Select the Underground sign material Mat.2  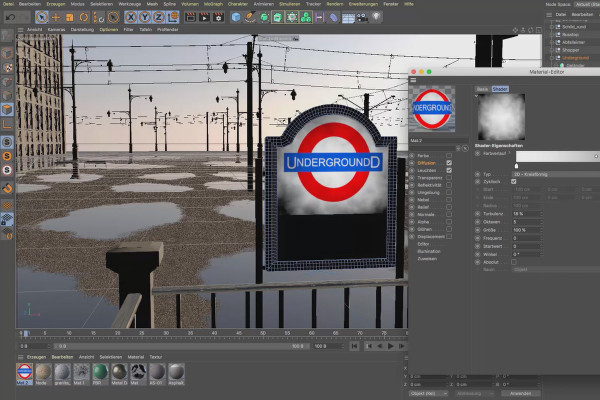pos(24,374)
